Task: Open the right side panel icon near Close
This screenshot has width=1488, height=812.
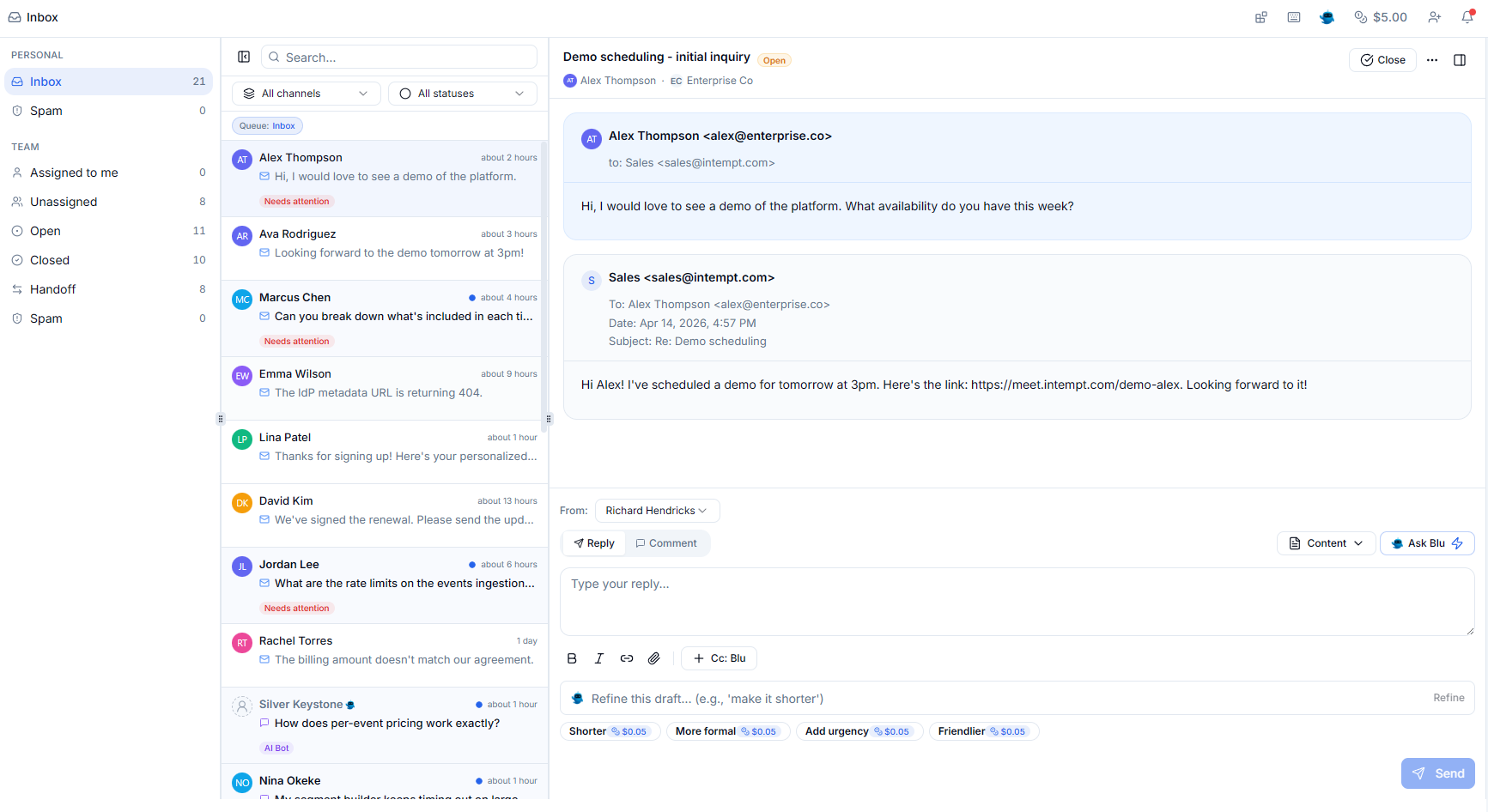Action: 1461,59
